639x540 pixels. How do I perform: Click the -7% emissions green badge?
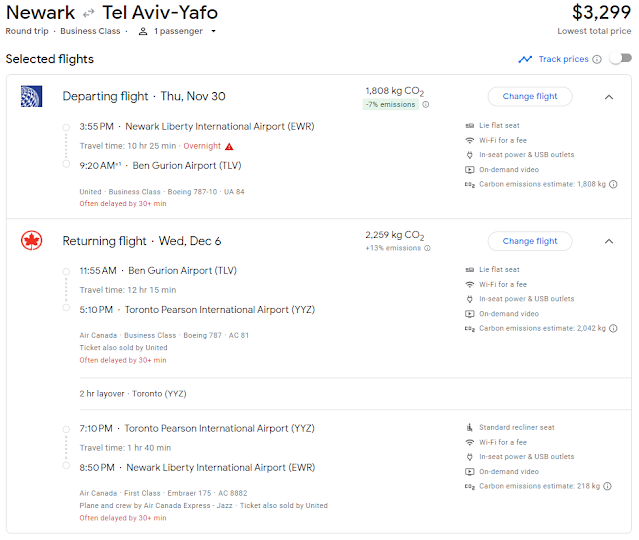(x=390, y=104)
